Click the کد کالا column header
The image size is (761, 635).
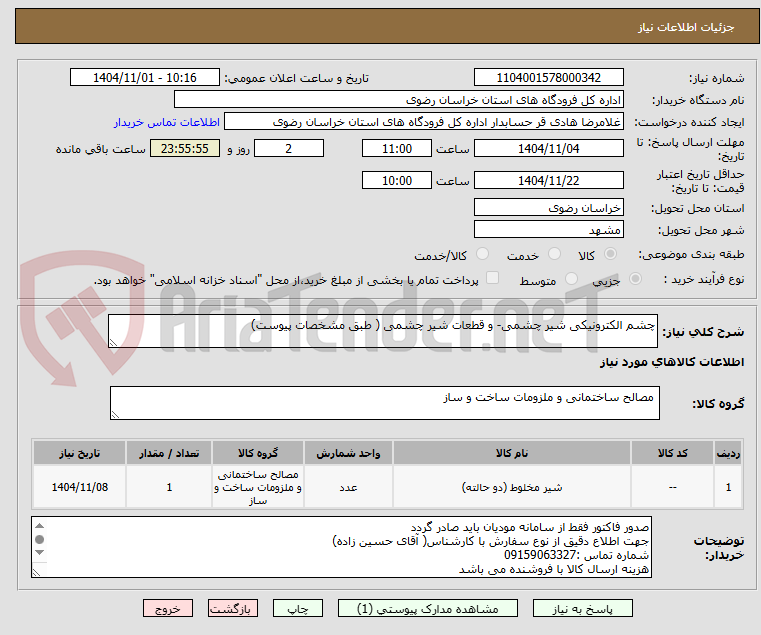(x=672, y=453)
